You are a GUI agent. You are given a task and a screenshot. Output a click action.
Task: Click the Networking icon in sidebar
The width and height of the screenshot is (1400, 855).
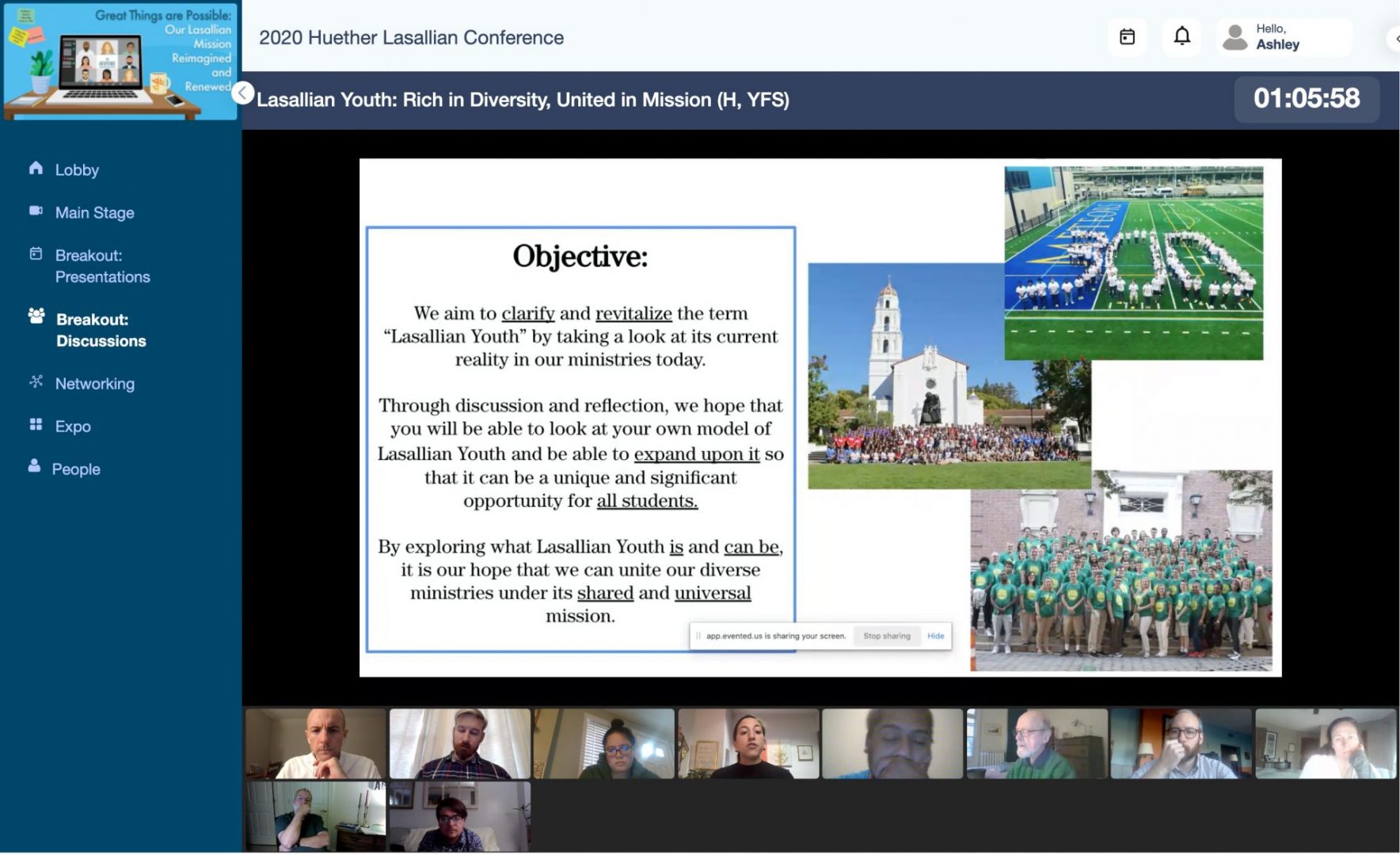point(36,382)
